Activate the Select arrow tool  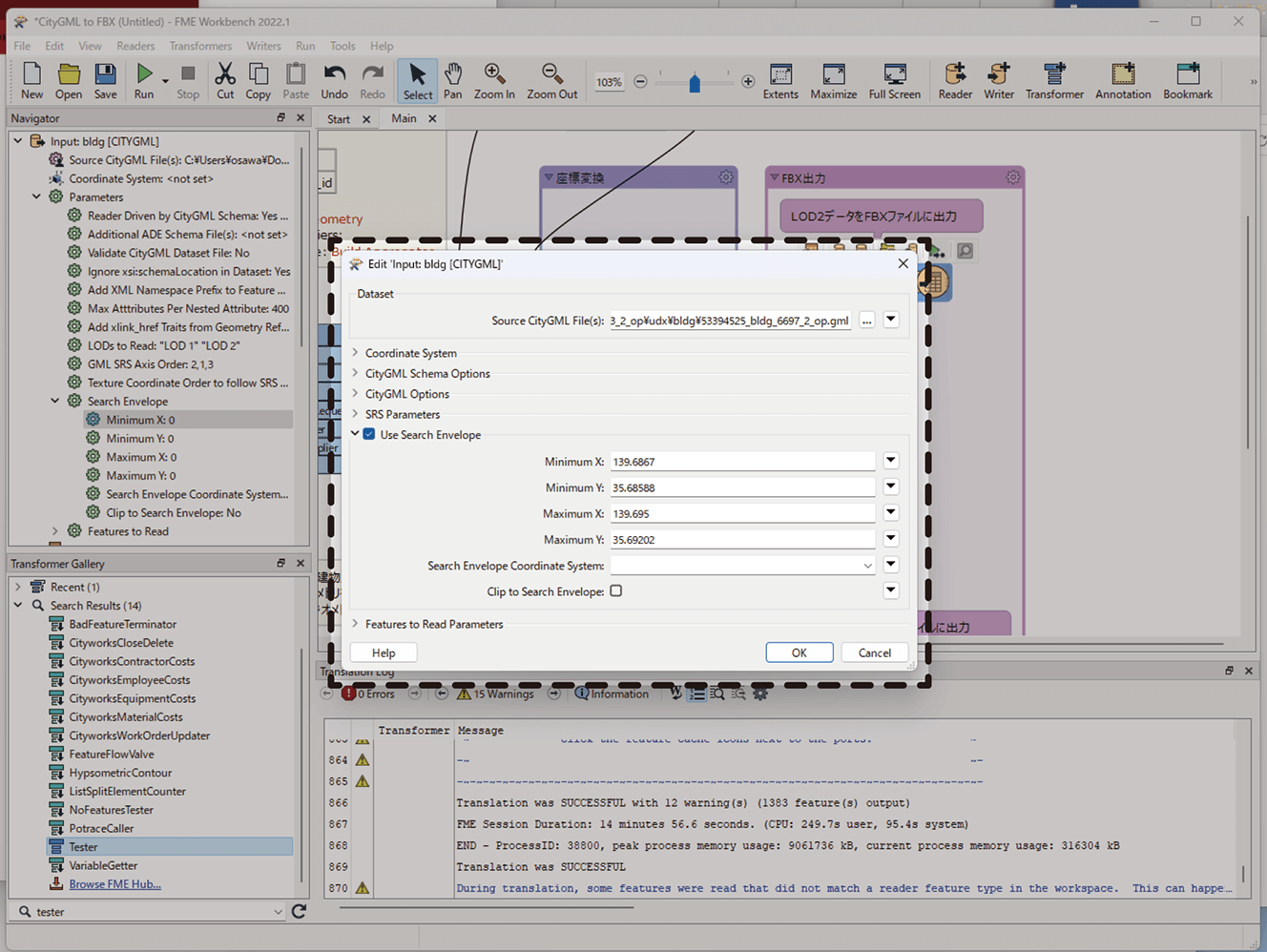[x=417, y=80]
